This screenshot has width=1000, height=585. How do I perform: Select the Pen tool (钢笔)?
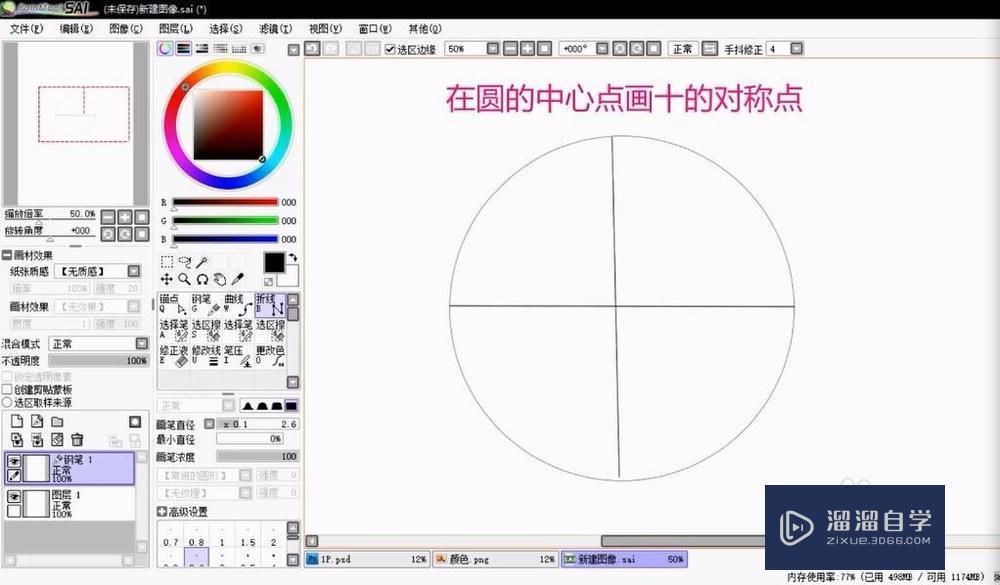point(207,303)
